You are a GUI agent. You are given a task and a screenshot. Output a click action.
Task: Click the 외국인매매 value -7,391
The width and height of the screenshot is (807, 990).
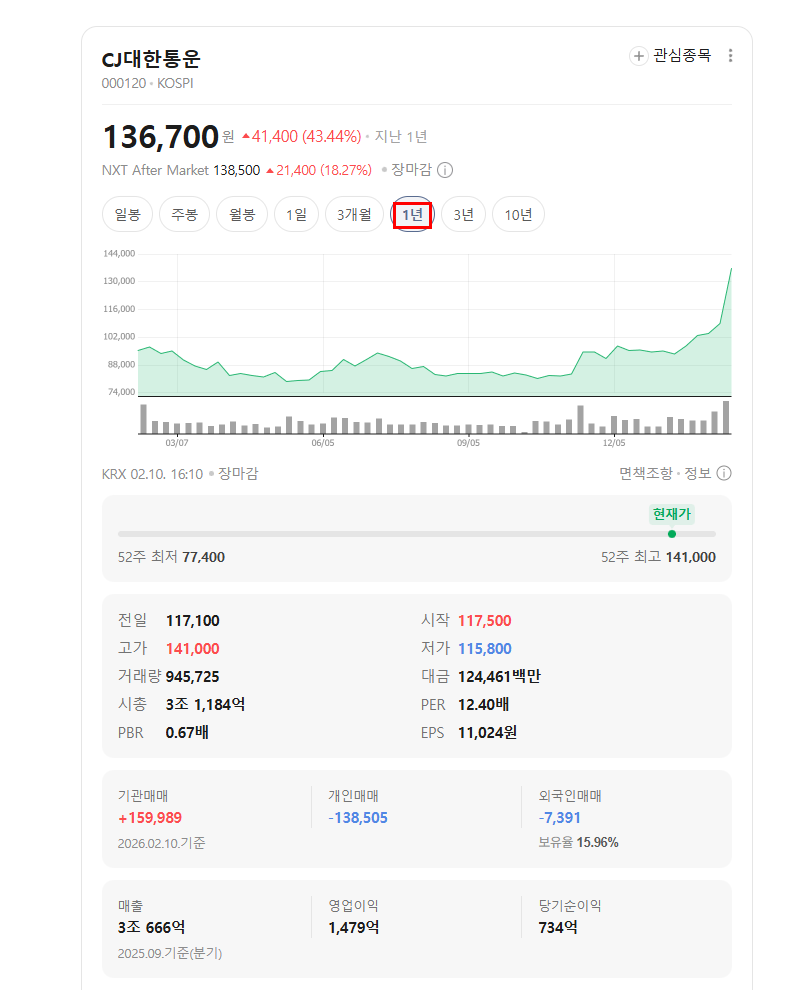click(559, 818)
